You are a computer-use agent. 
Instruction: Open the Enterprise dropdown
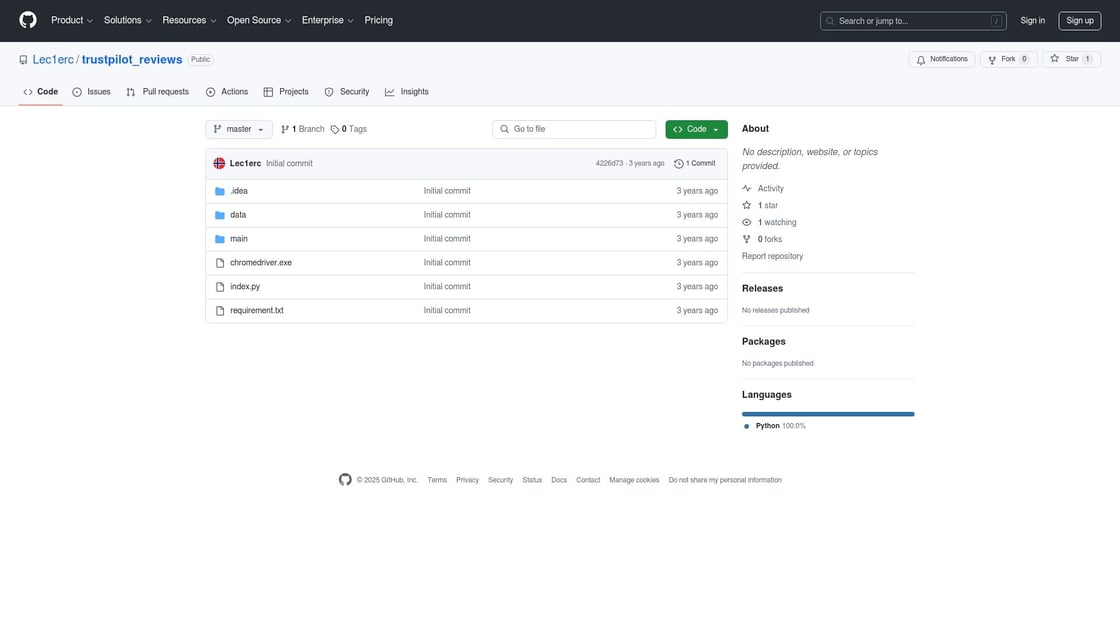click(327, 20)
